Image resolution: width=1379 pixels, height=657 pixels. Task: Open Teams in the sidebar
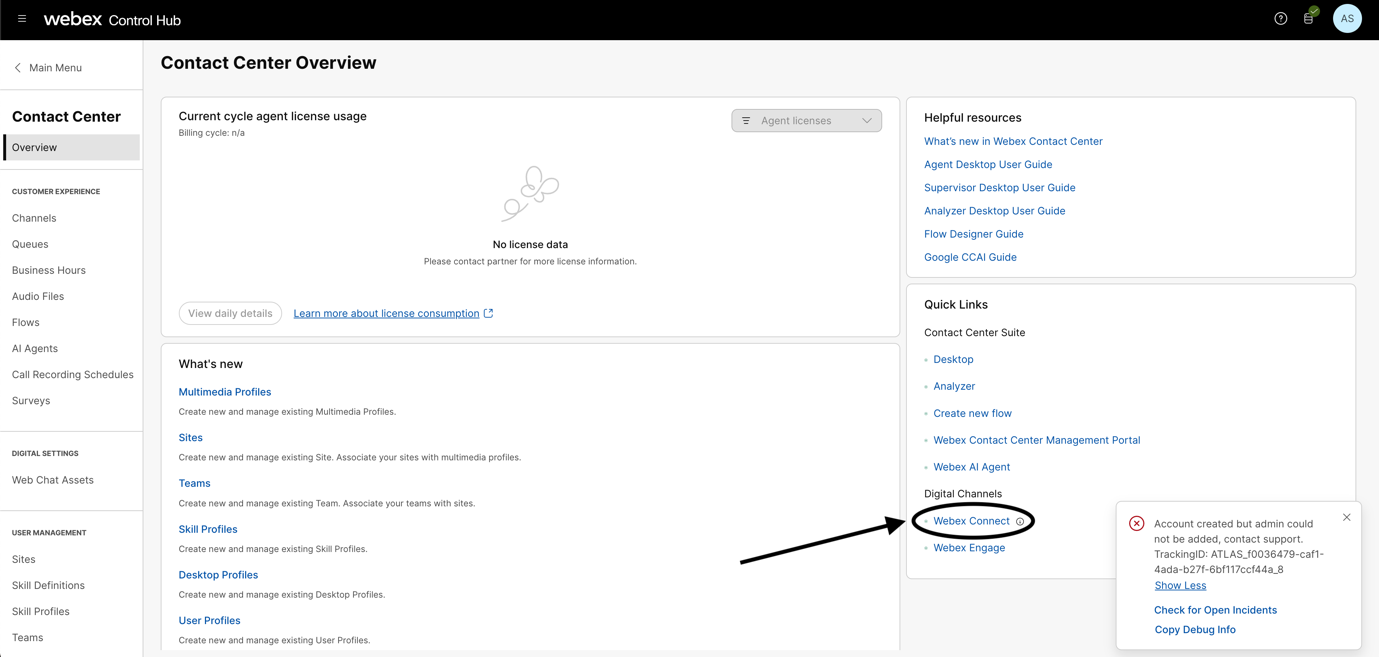(x=28, y=637)
